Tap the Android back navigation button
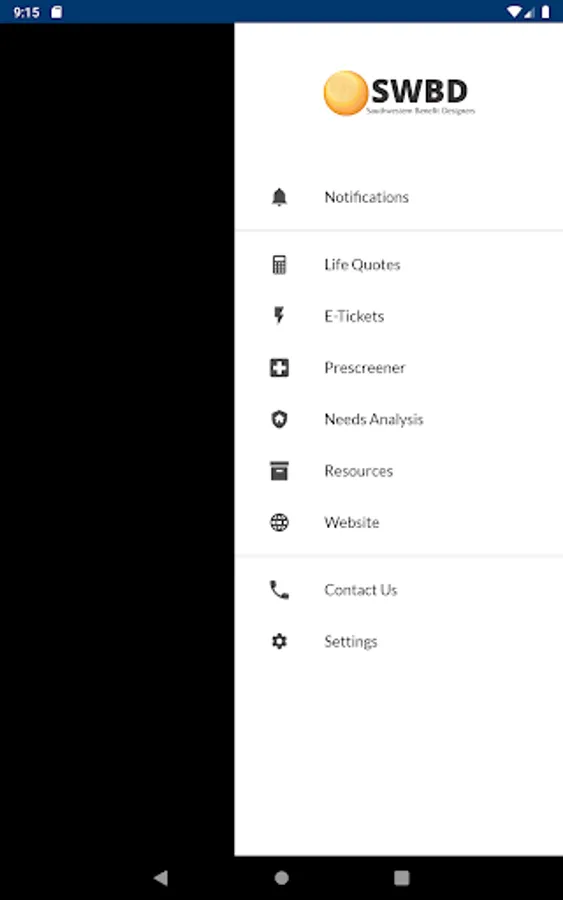Viewport: 563px width, 900px height. click(161, 878)
